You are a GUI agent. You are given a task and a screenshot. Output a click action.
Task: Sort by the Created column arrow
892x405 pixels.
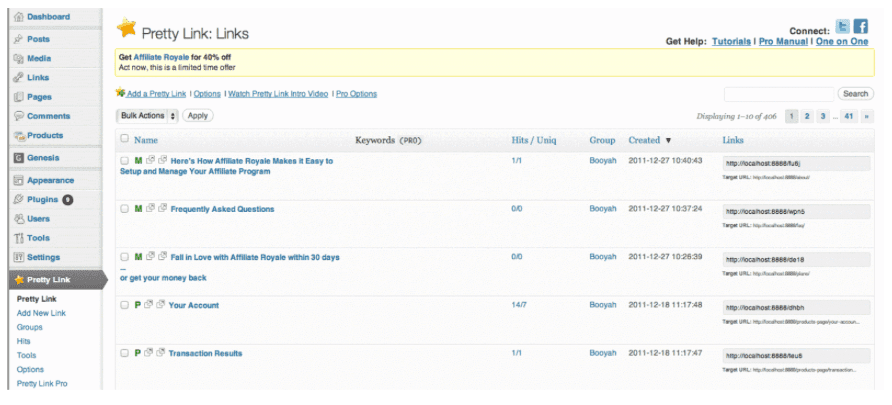click(x=668, y=141)
